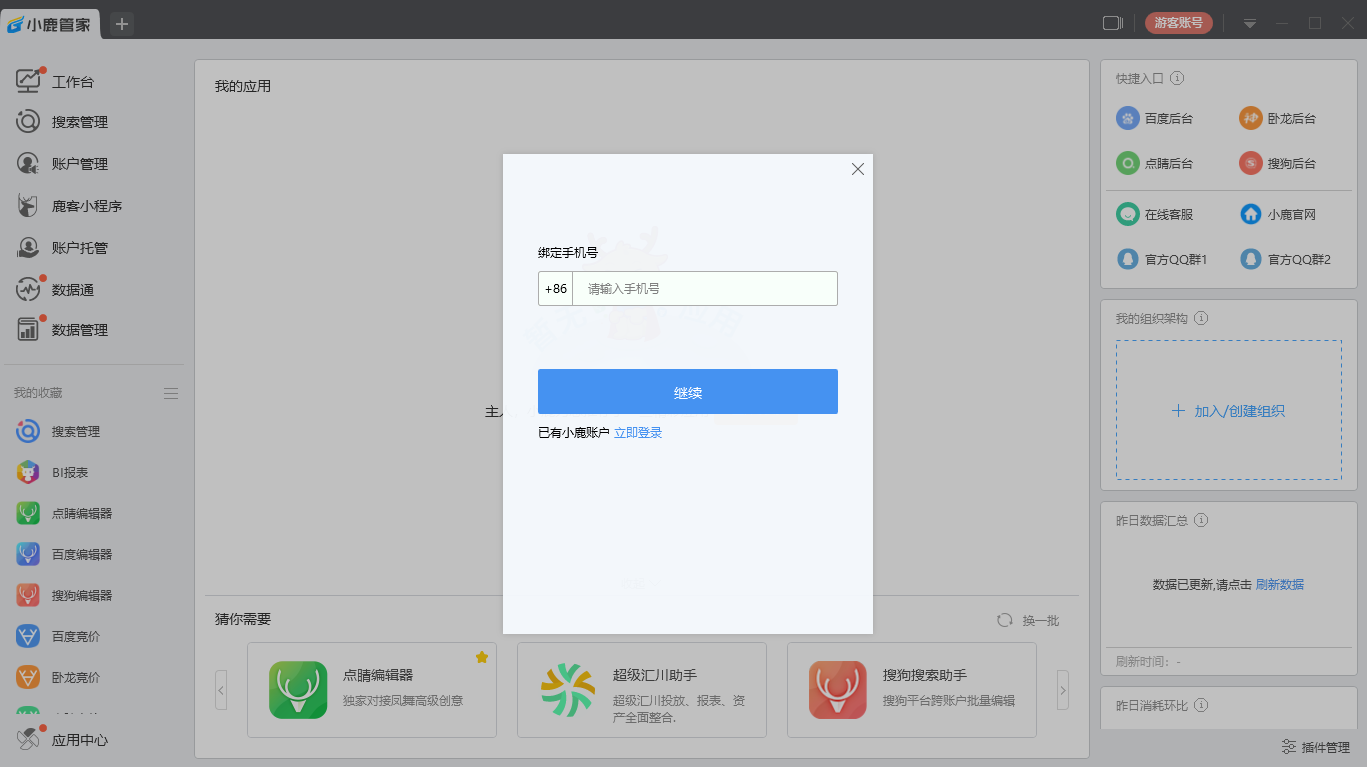Screen dimensions: 1367x767
Task: Click 昨日数据汇总 info icon
Action: click(x=1201, y=520)
